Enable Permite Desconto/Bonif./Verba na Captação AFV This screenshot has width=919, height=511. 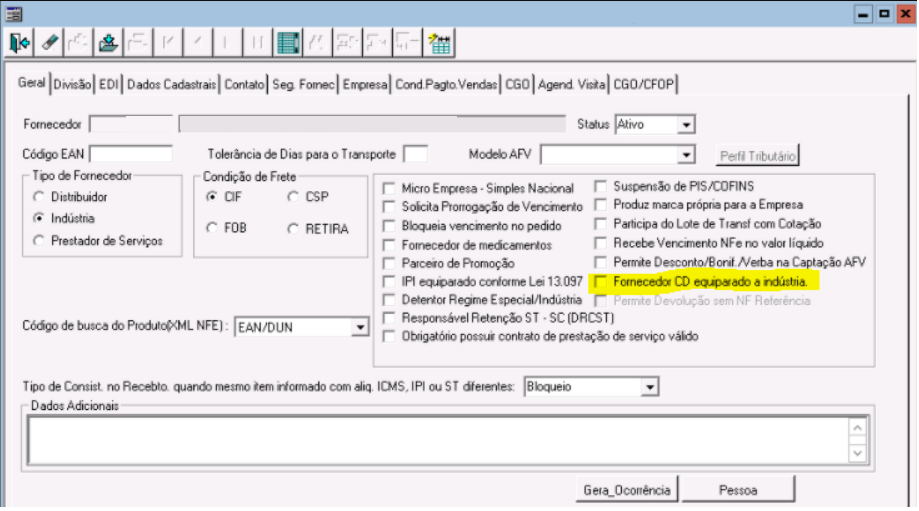[600, 262]
